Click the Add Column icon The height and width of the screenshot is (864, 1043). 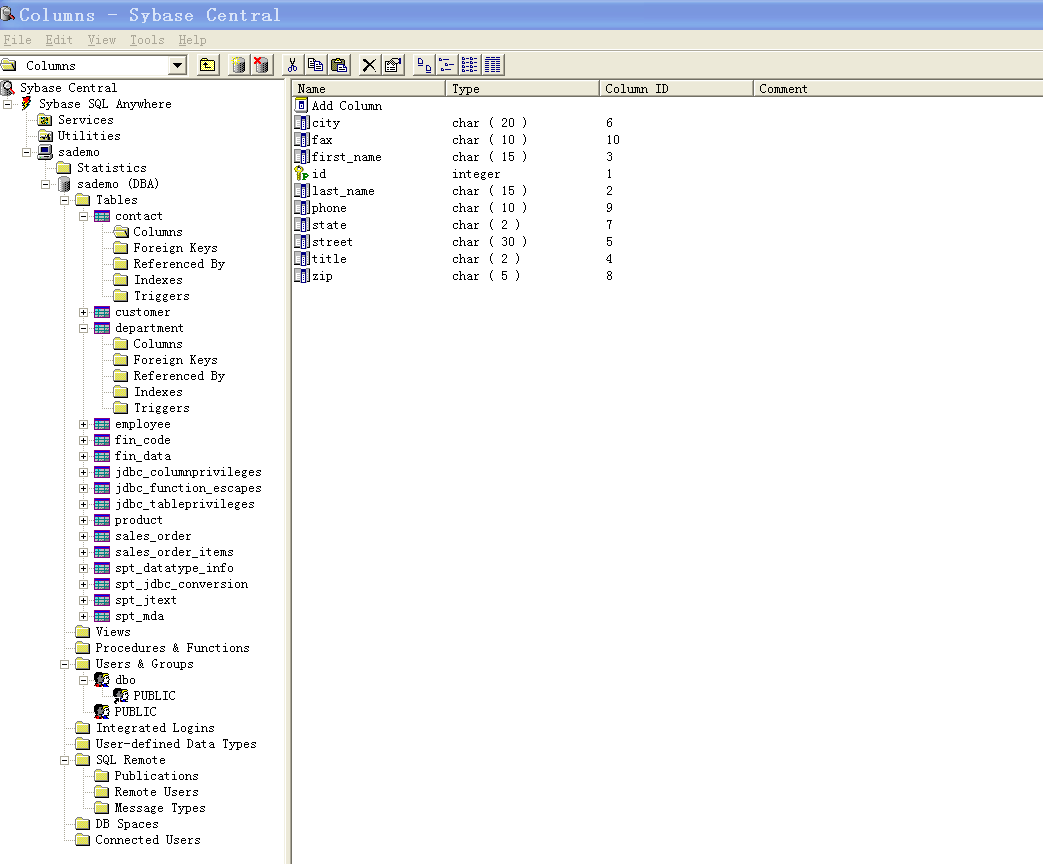tap(301, 105)
